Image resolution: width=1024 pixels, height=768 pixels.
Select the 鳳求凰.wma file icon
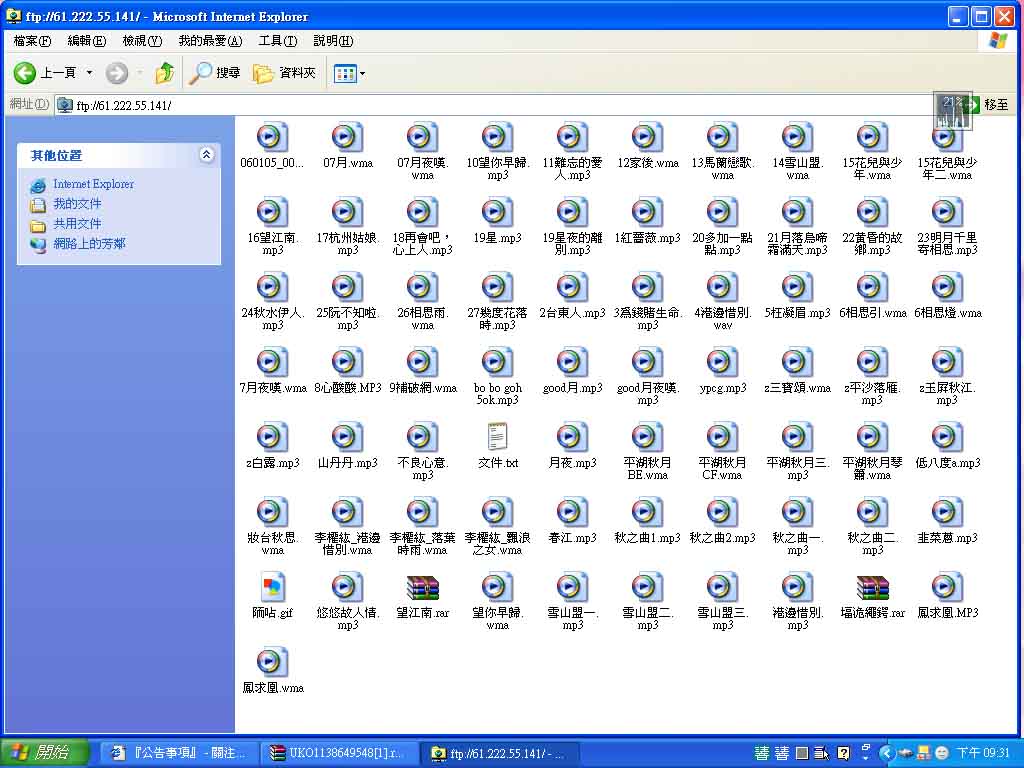[272, 663]
